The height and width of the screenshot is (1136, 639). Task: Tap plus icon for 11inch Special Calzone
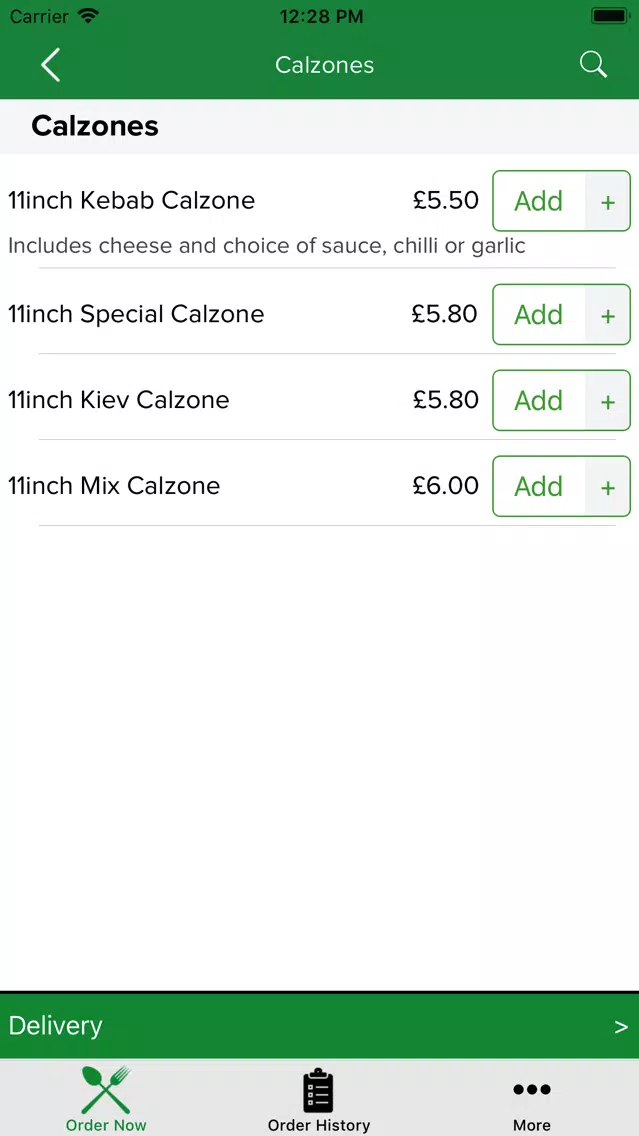click(x=608, y=315)
